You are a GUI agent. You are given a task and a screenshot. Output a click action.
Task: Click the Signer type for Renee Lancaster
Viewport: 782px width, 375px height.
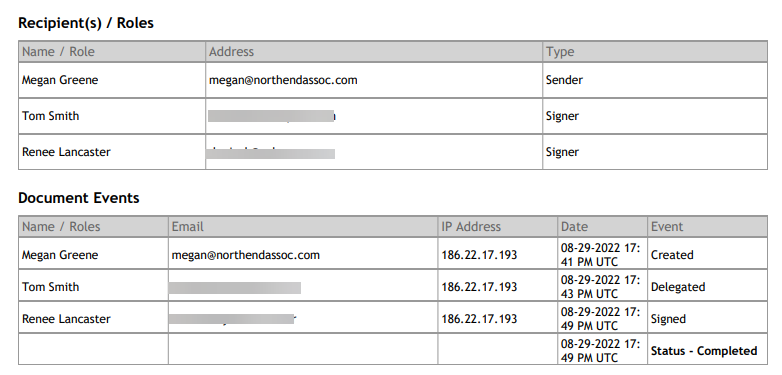coord(562,152)
